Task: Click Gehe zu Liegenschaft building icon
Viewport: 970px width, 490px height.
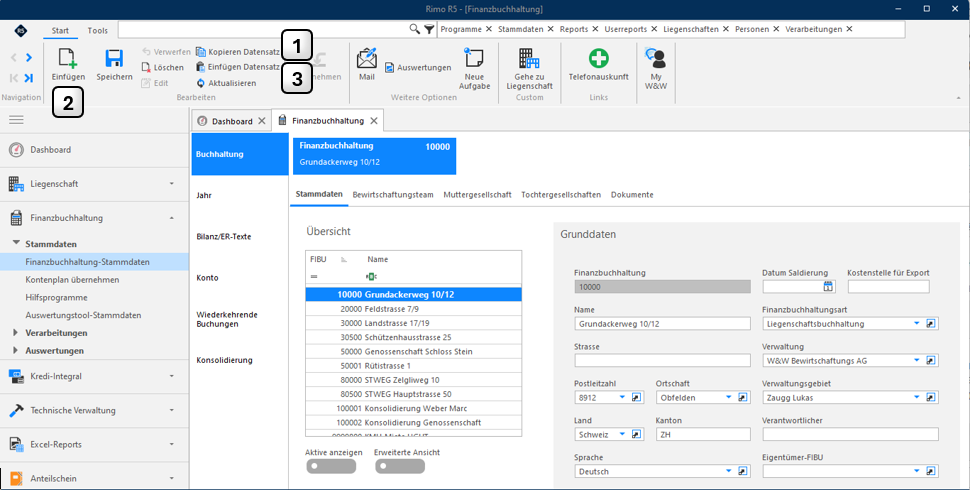Action: click(x=529, y=58)
